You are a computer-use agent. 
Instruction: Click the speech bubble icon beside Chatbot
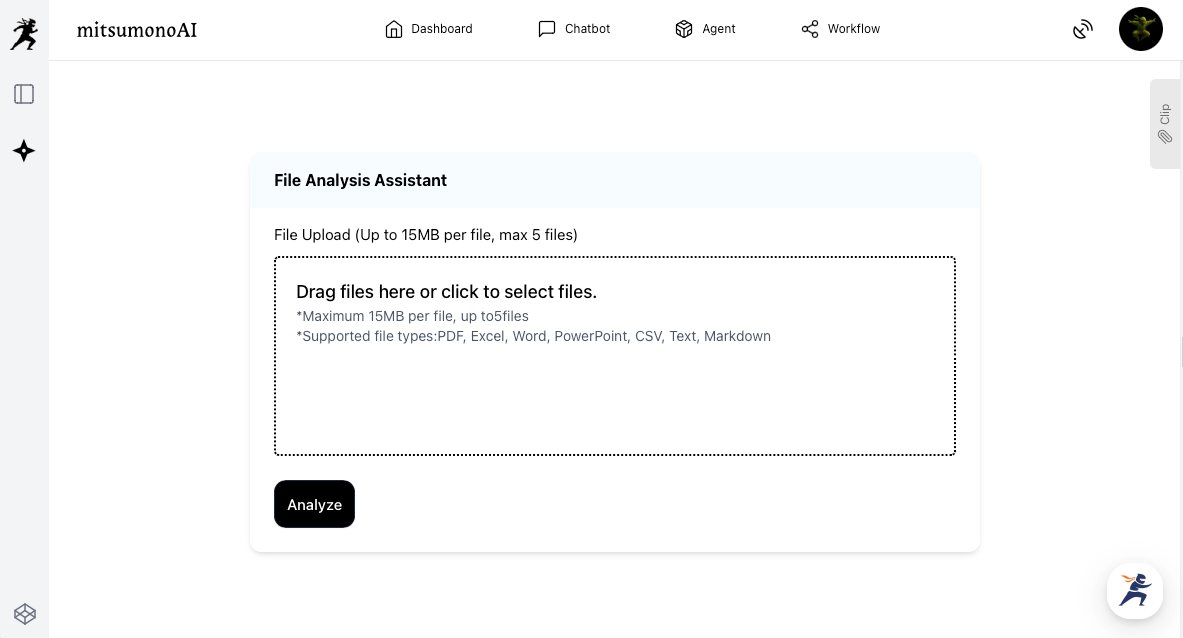547,29
